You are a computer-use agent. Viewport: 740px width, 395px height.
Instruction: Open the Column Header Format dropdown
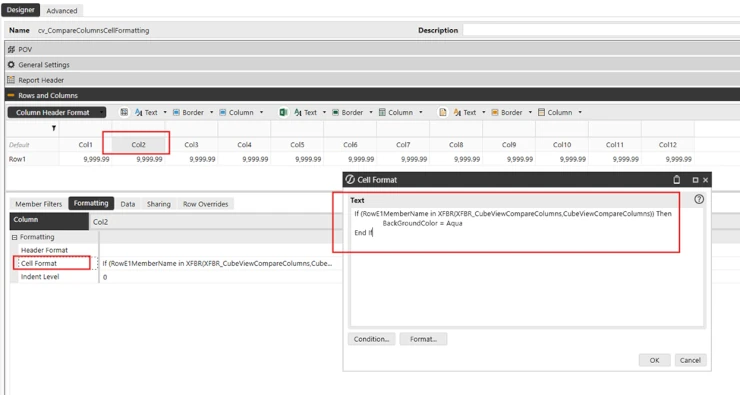coord(57,112)
